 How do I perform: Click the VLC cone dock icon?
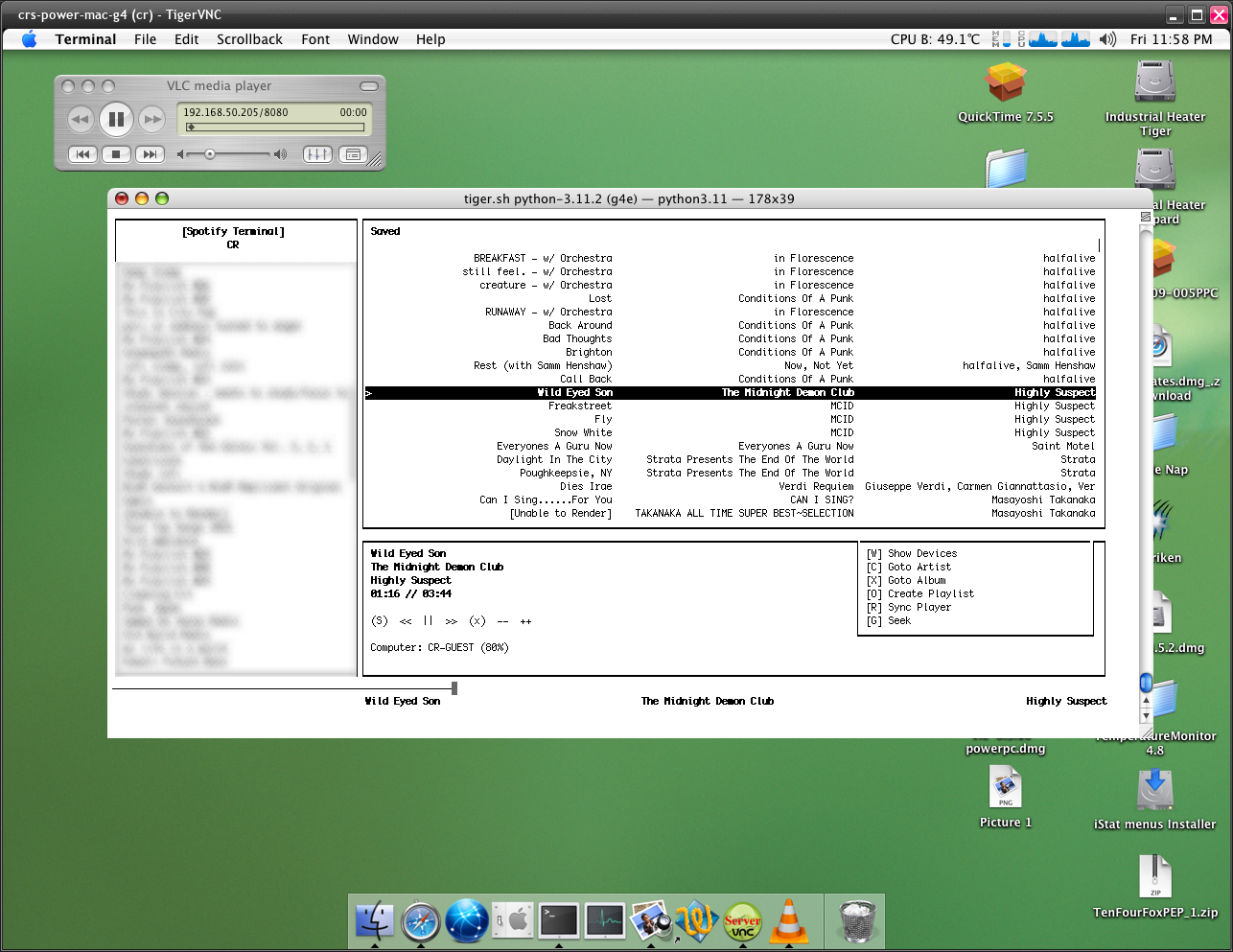tap(789, 920)
